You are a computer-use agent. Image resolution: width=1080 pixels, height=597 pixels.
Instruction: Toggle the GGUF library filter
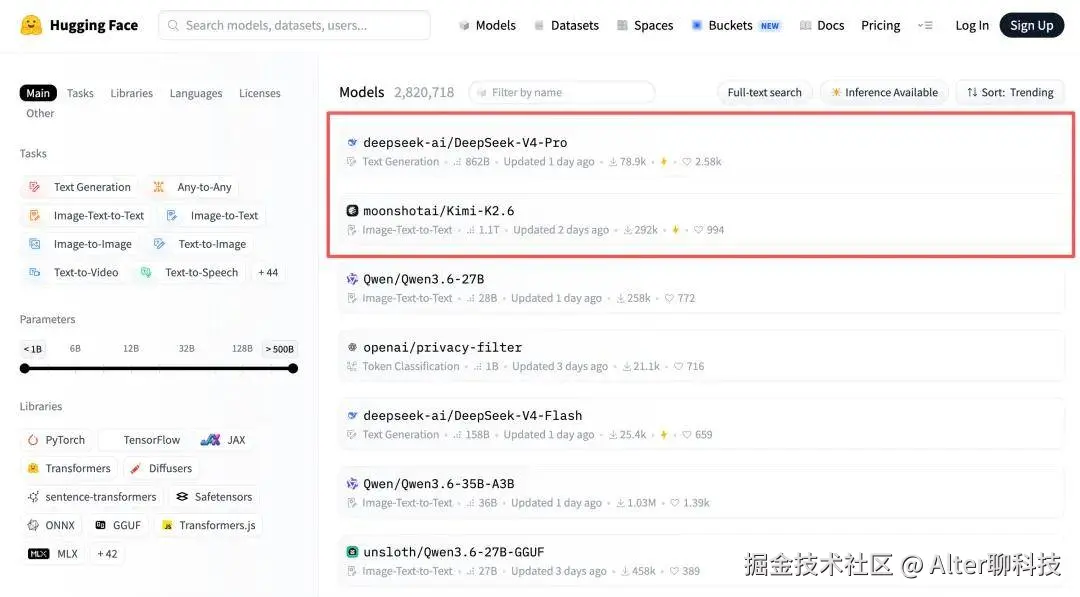tap(119, 524)
